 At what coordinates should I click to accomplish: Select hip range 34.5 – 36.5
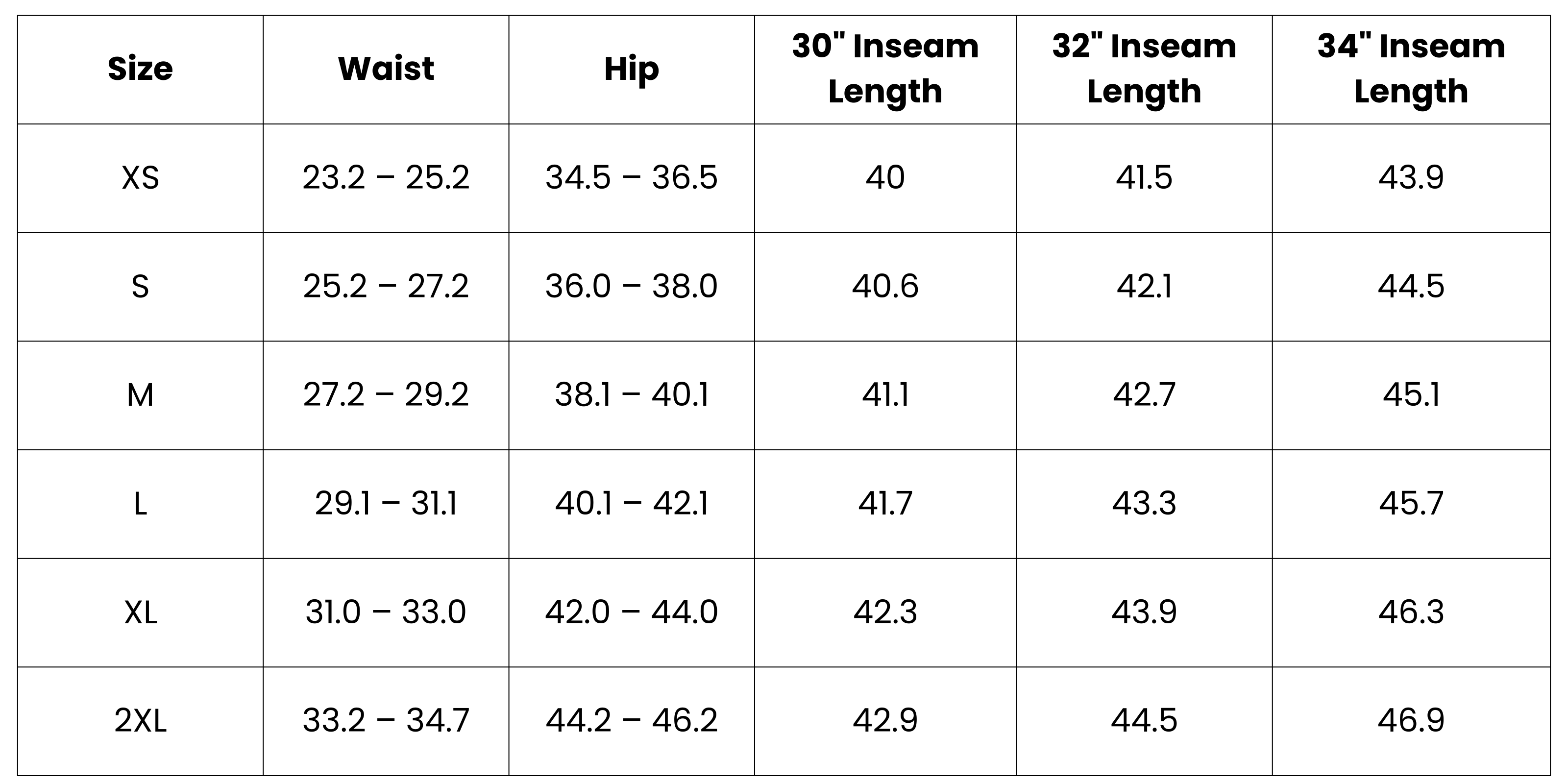coord(631,178)
